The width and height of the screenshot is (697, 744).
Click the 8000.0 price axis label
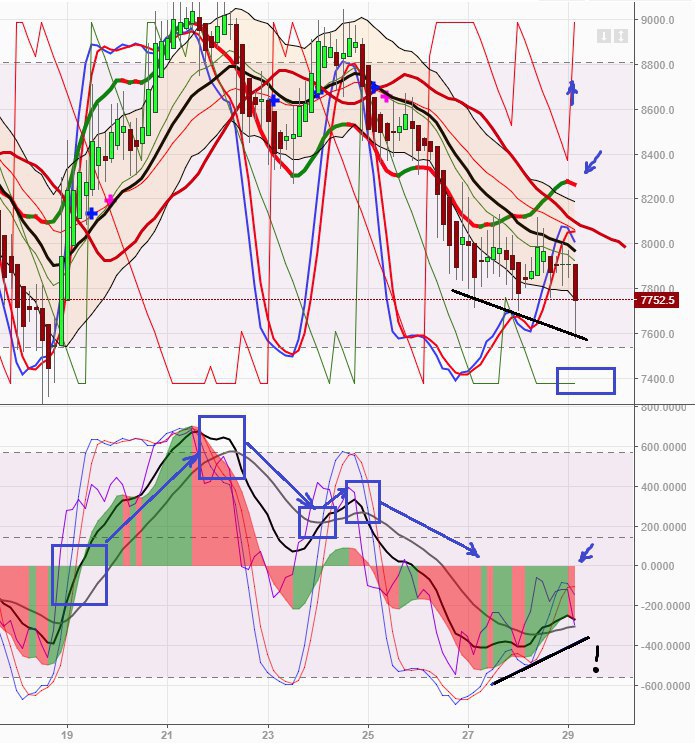pyautogui.click(x=657, y=244)
